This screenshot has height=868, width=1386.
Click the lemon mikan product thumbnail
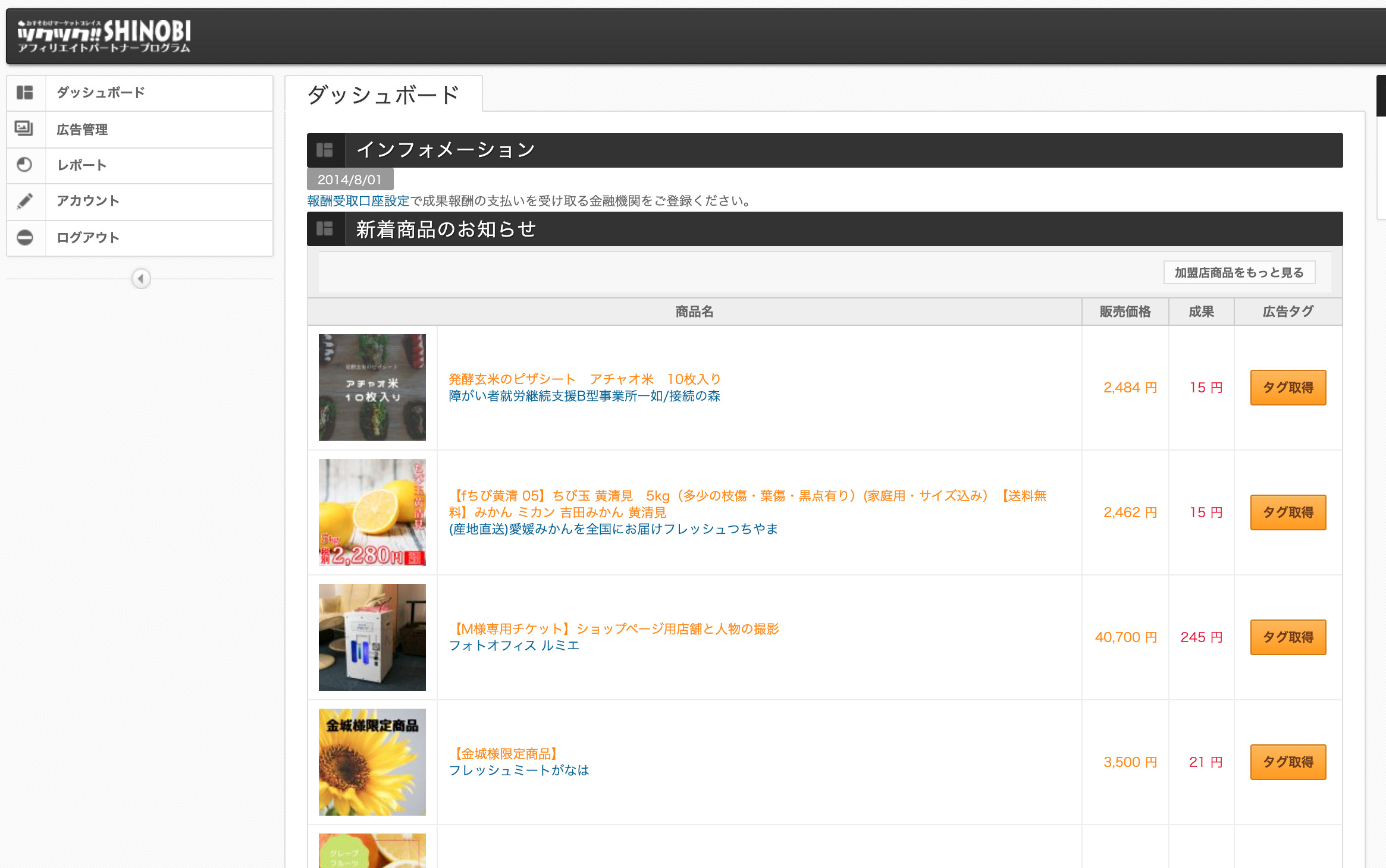tap(372, 512)
